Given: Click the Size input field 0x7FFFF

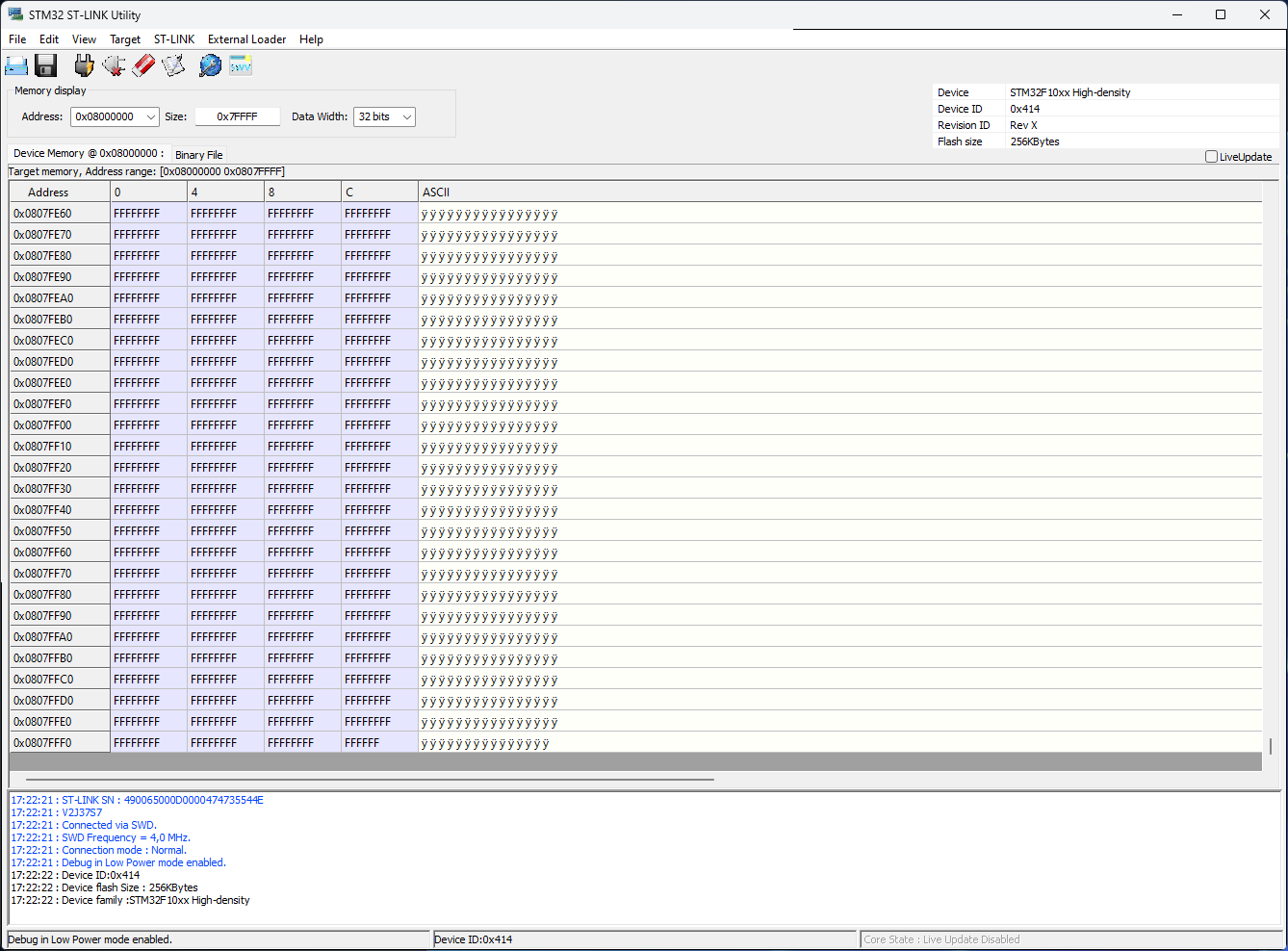Looking at the screenshot, I should coord(237,116).
